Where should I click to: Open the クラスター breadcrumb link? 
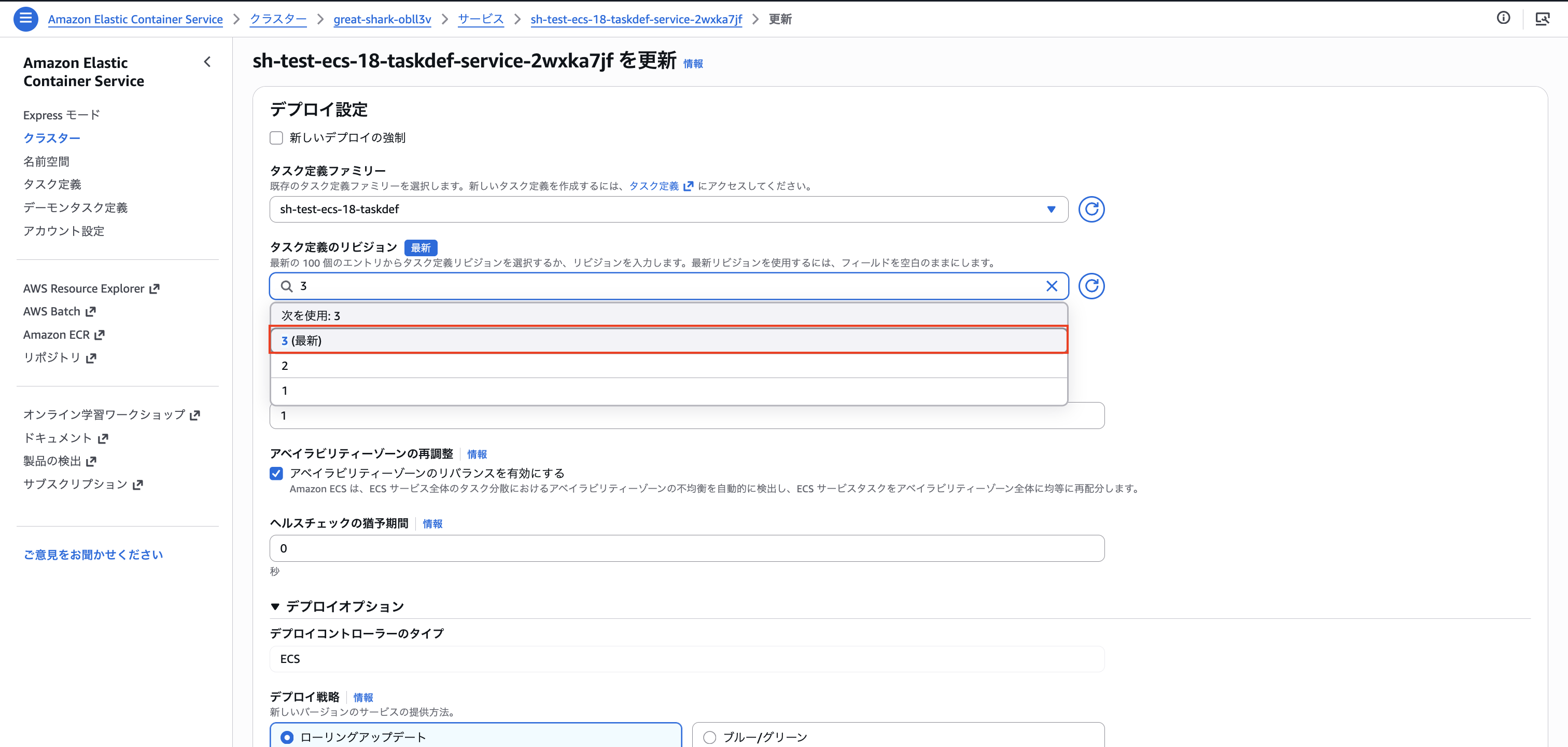[278, 19]
